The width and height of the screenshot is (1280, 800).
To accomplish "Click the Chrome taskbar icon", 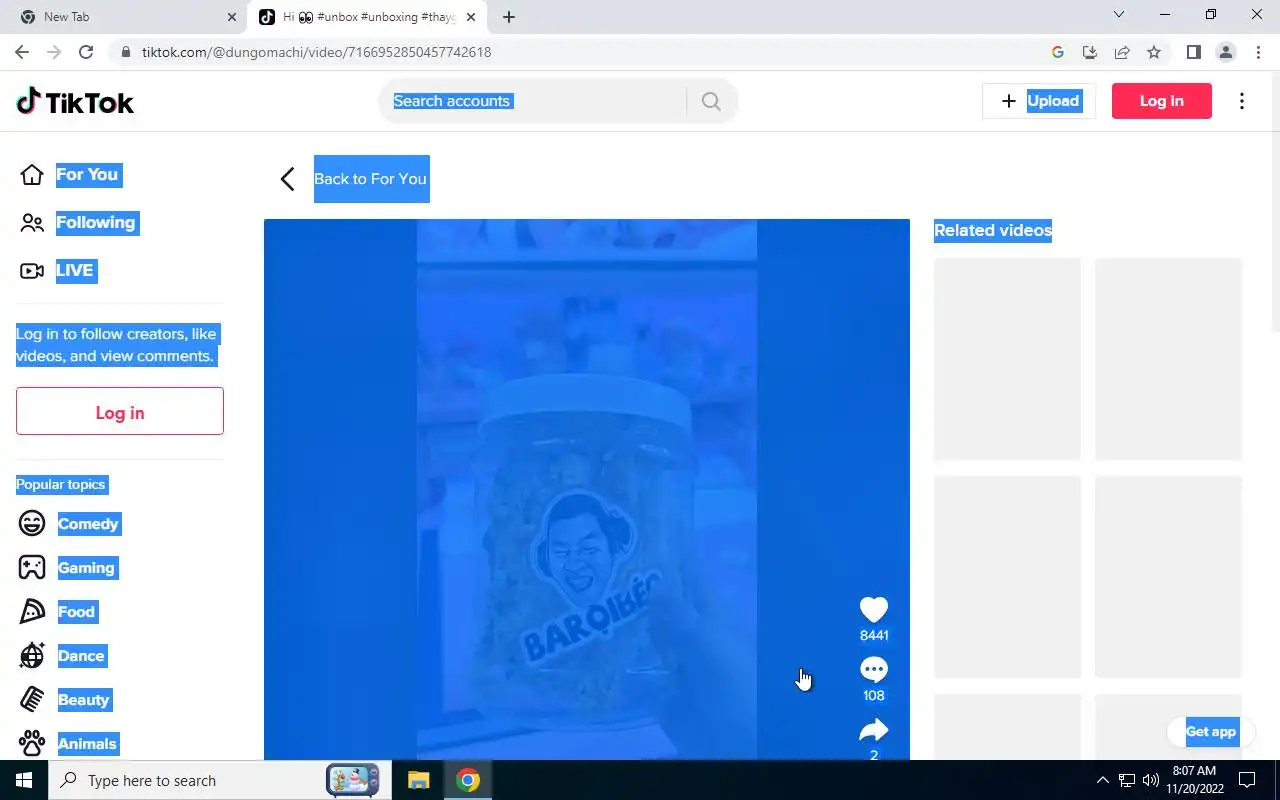I will coord(467,780).
